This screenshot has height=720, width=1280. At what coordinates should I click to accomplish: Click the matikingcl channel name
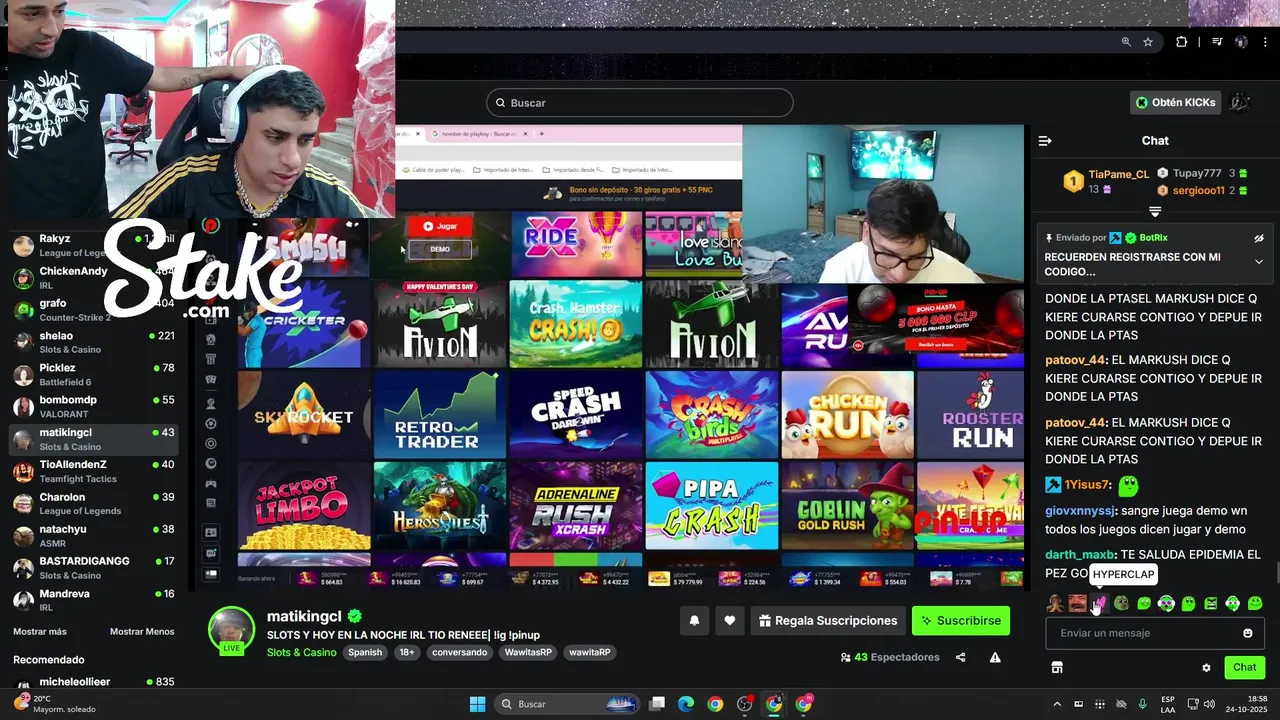tap(305, 616)
